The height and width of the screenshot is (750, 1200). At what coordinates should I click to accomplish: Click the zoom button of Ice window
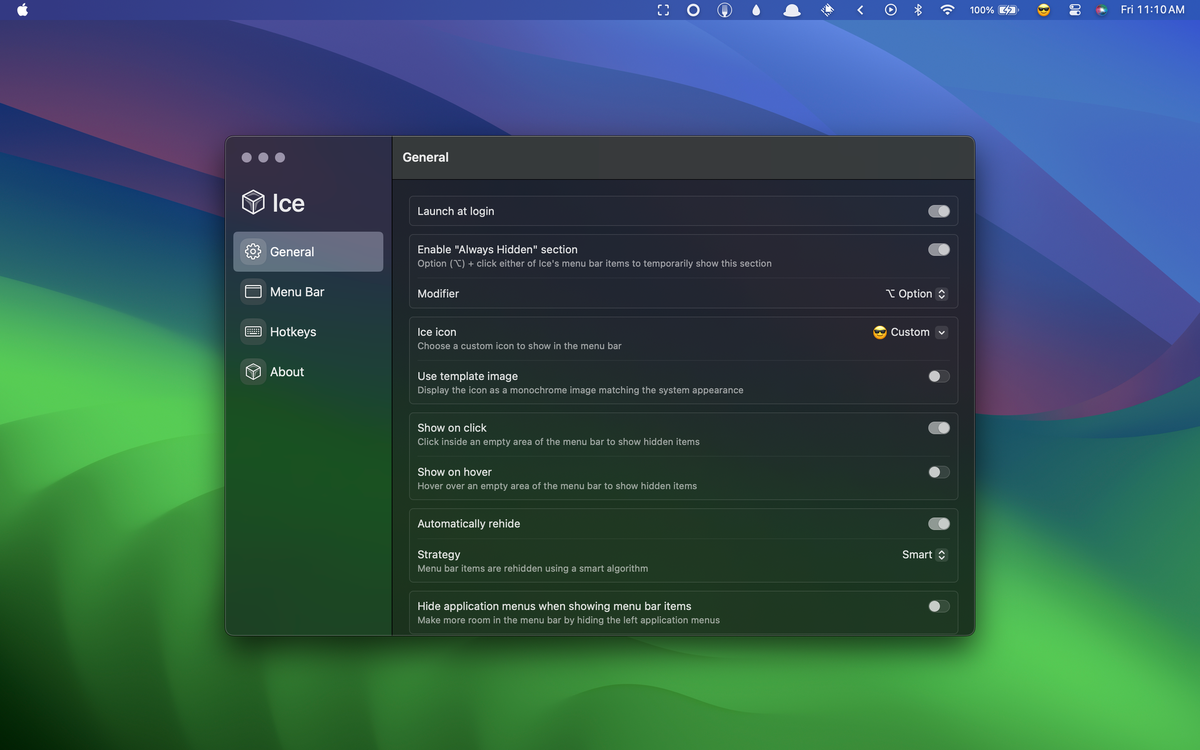(280, 157)
